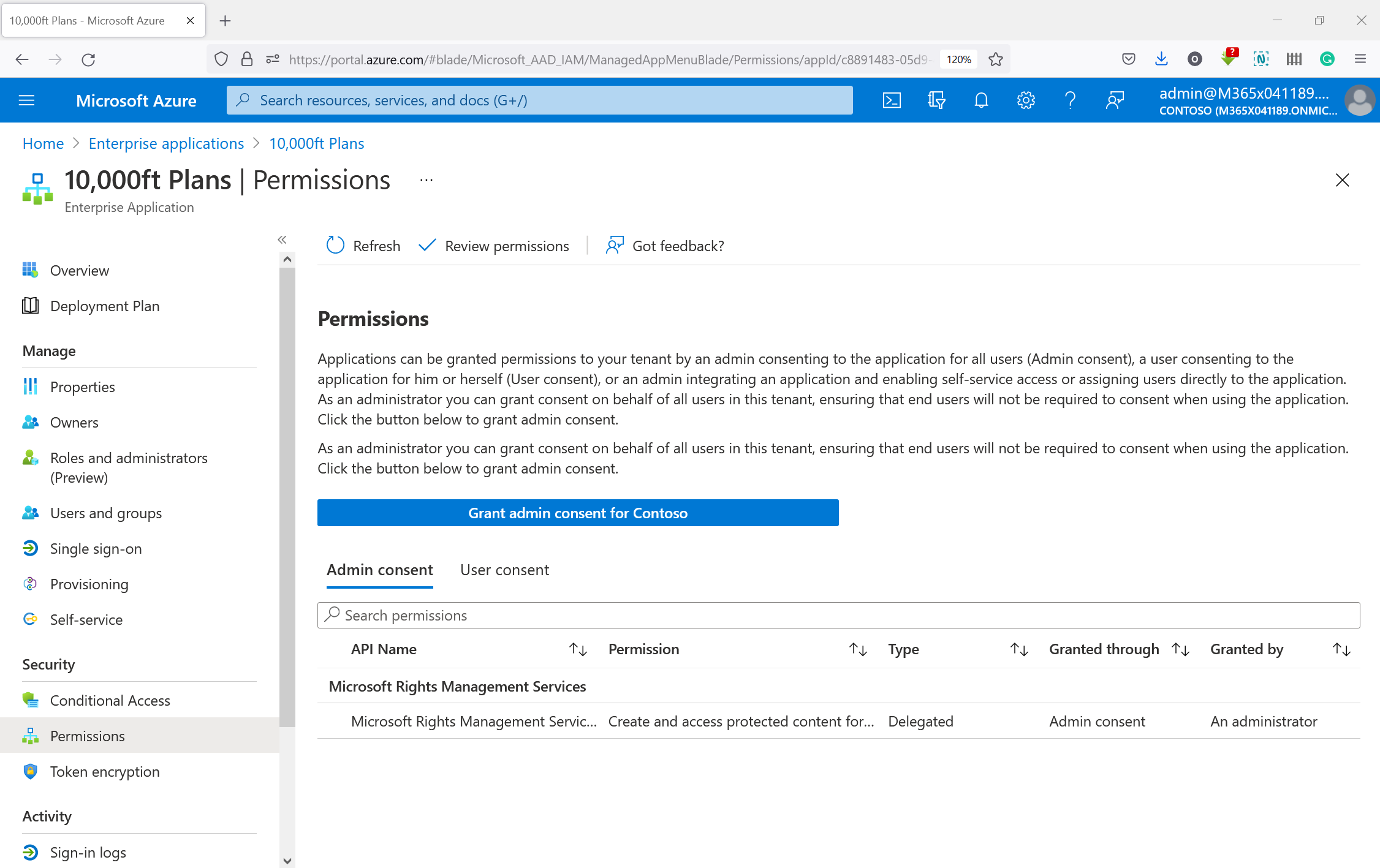This screenshot has width=1380, height=868.
Task: Open the portal hamburger menu
Action: [26, 100]
